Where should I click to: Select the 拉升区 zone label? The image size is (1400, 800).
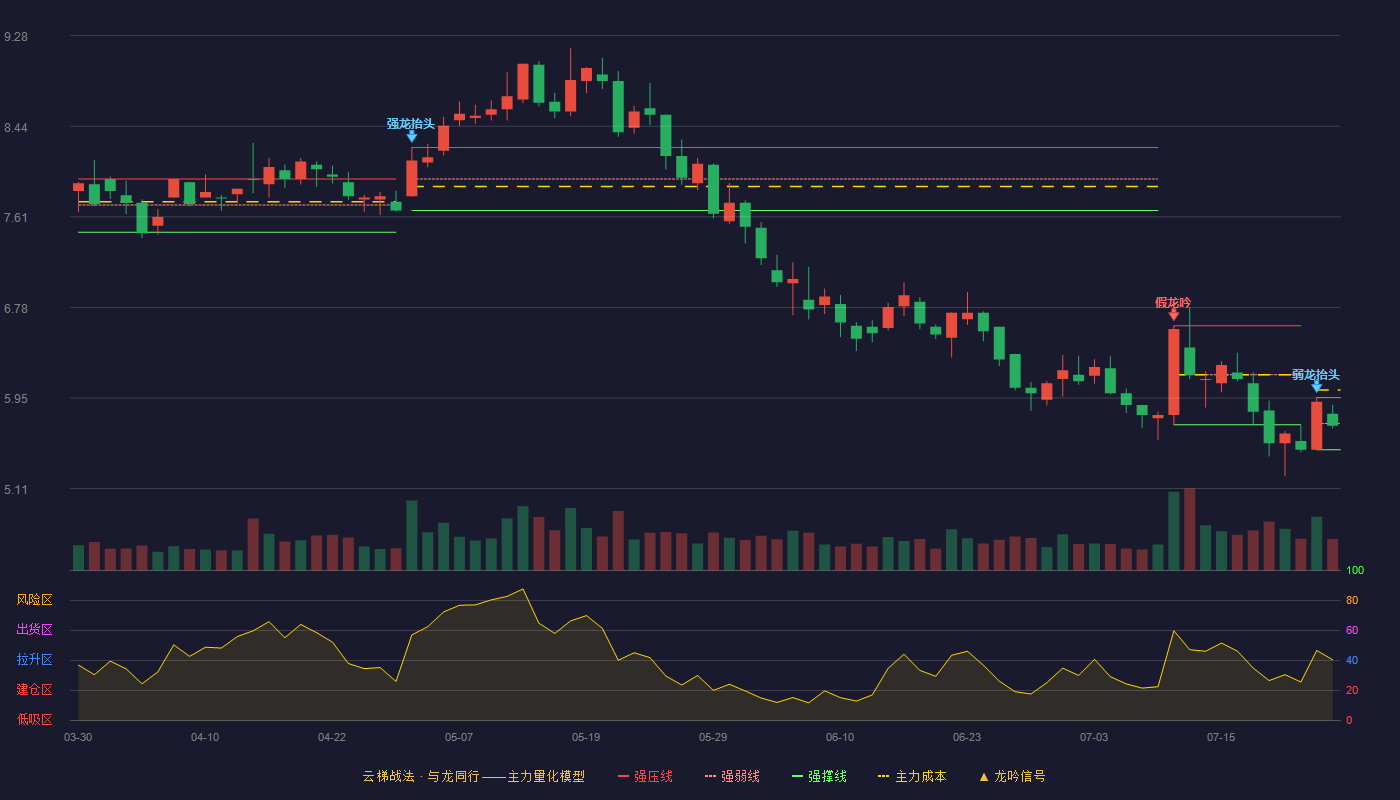34,660
